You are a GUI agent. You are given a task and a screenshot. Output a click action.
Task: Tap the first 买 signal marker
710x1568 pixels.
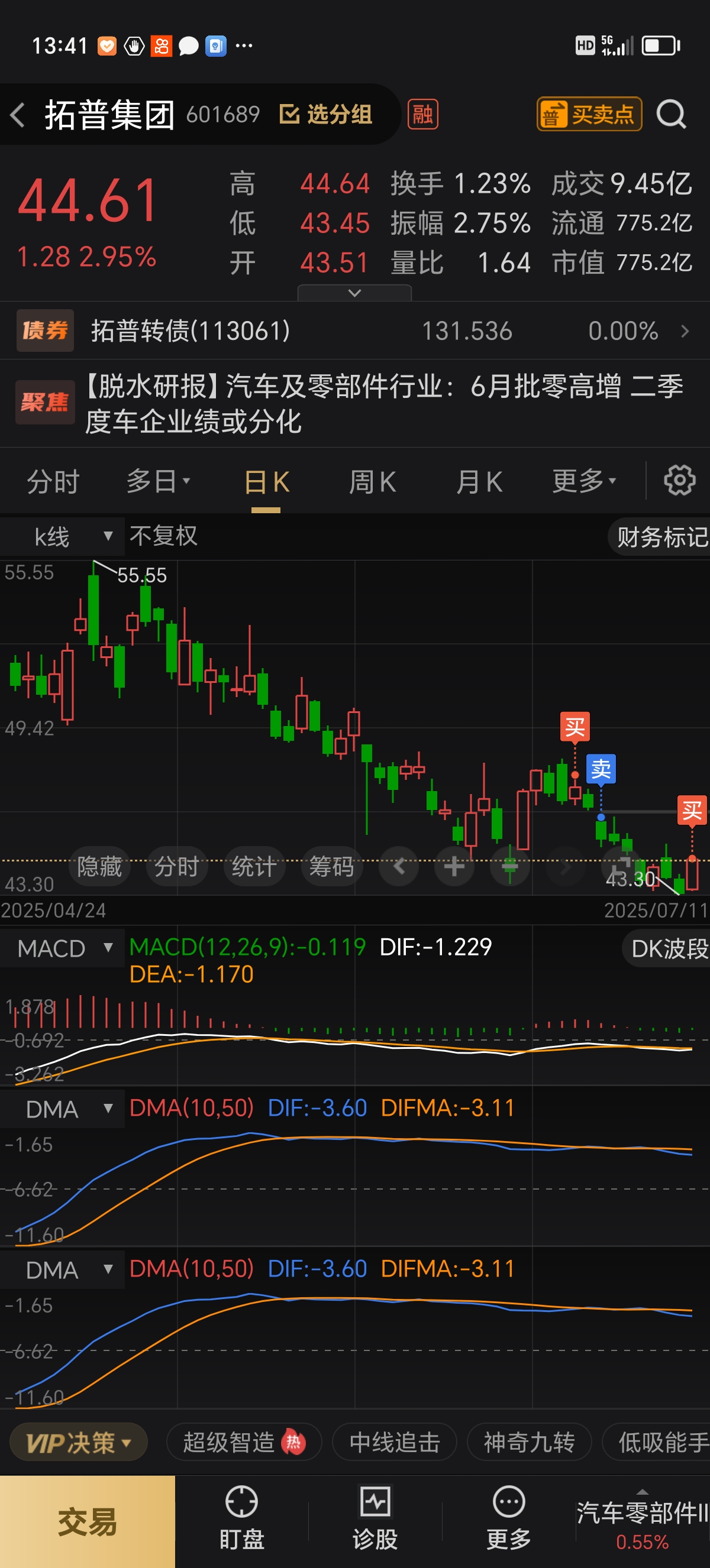[x=575, y=726]
